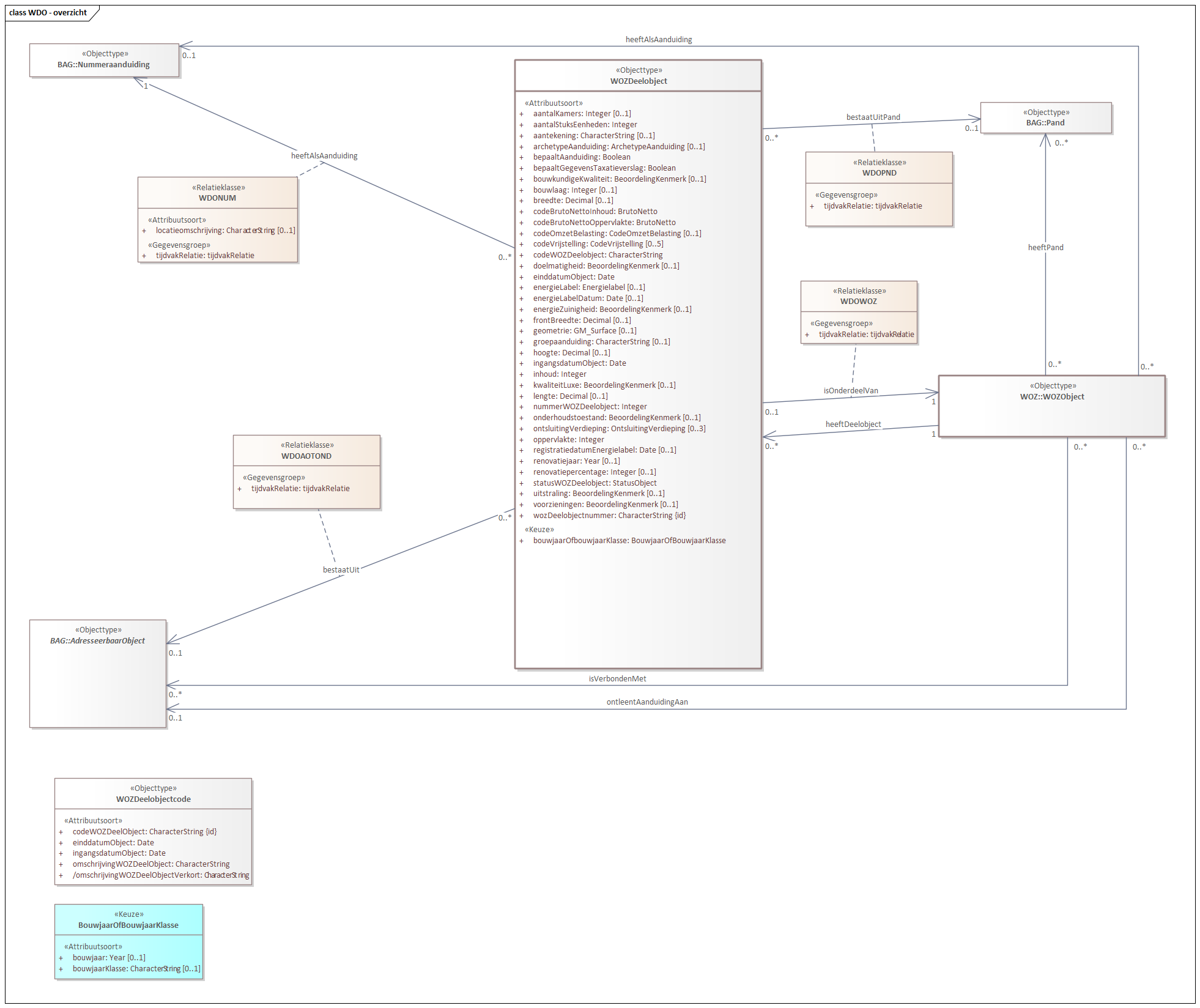Click the BAG::Nummeraanduiding objecttype box

pyautogui.click(x=104, y=61)
